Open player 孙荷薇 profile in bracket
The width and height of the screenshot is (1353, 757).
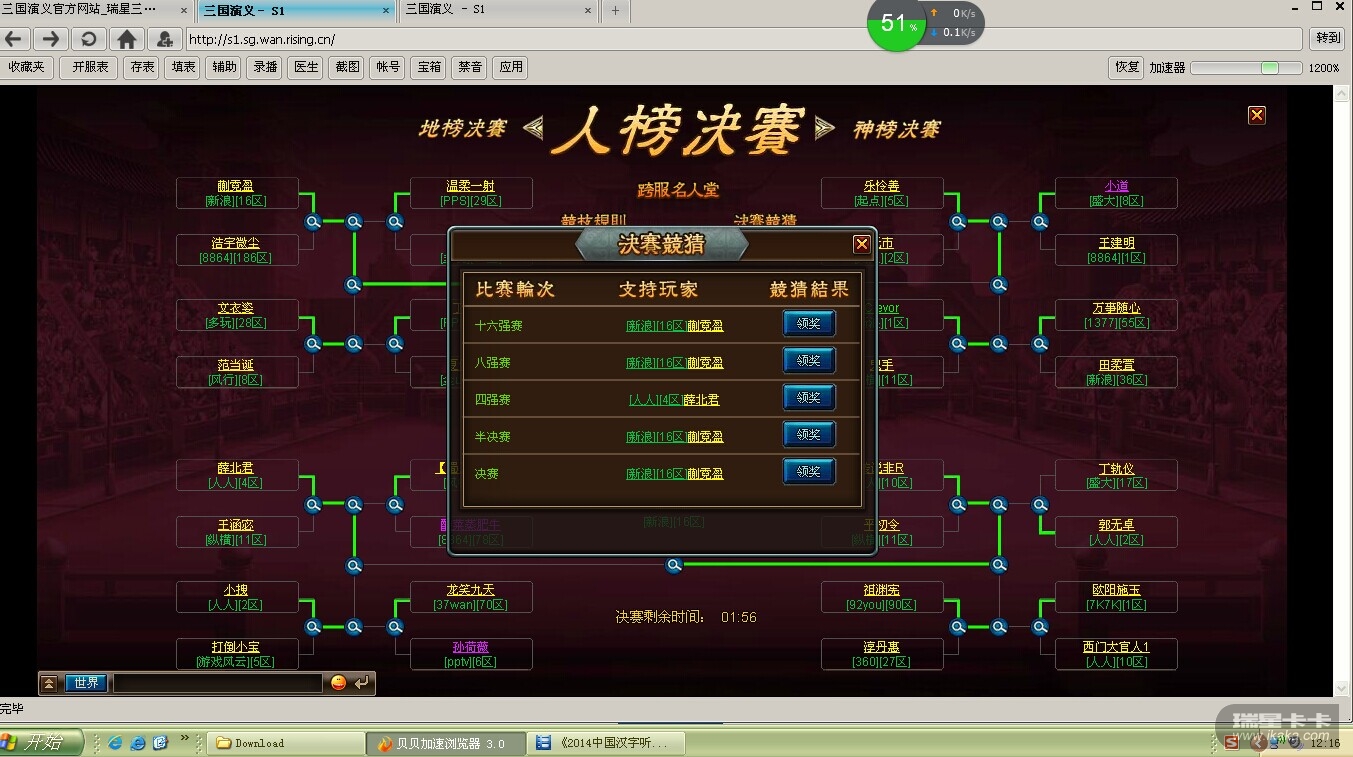[x=470, y=647]
